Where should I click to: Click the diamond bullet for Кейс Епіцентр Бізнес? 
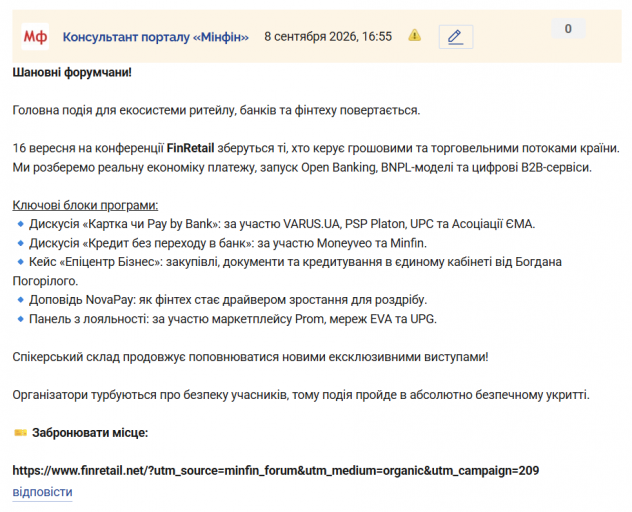click(x=21, y=262)
